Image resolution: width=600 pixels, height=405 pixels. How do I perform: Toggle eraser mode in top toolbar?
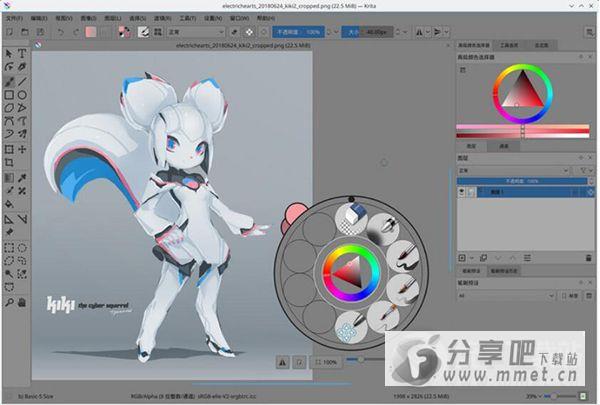pyautogui.click(x=235, y=32)
